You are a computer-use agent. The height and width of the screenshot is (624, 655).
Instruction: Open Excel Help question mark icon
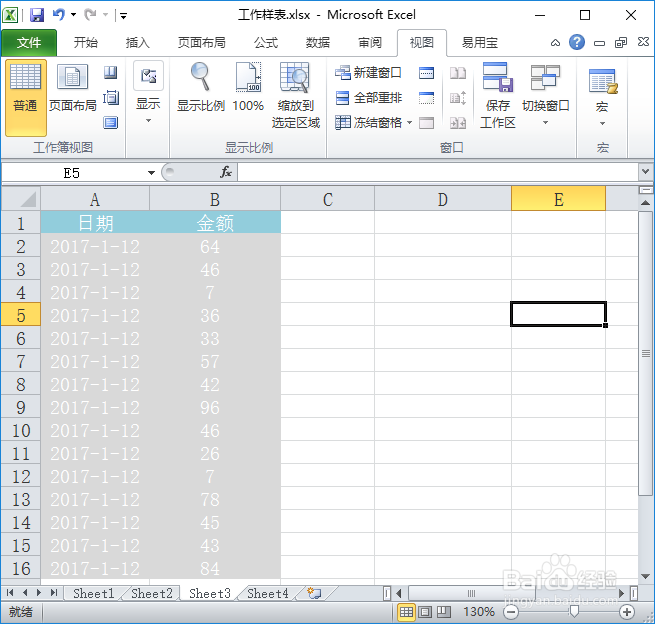point(576,42)
